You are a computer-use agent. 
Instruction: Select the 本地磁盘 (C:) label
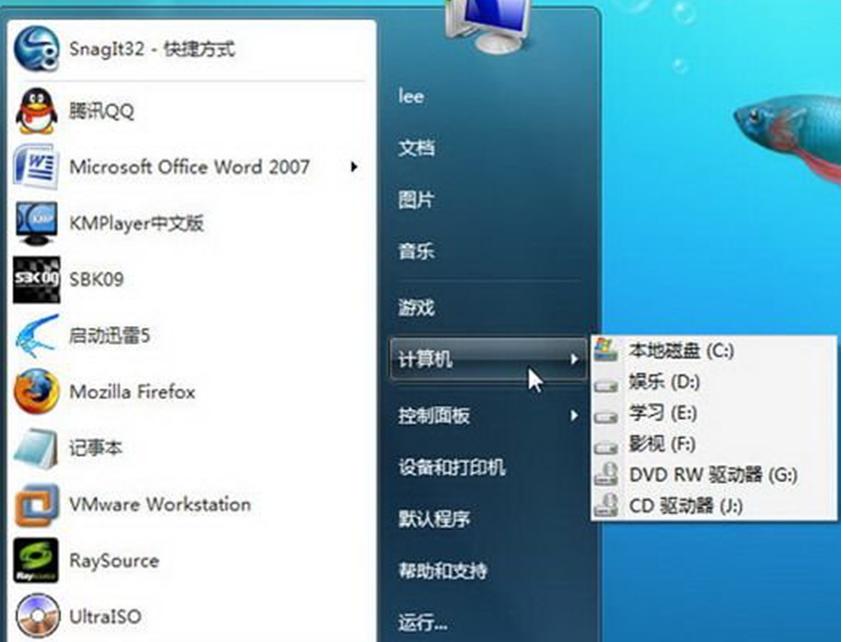point(682,351)
